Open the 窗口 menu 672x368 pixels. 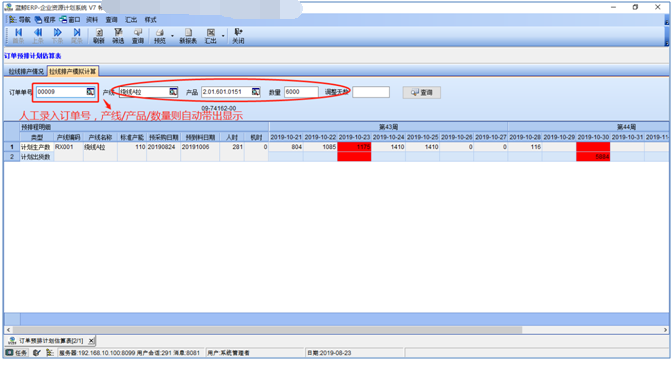pyautogui.click(x=70, y=20)
